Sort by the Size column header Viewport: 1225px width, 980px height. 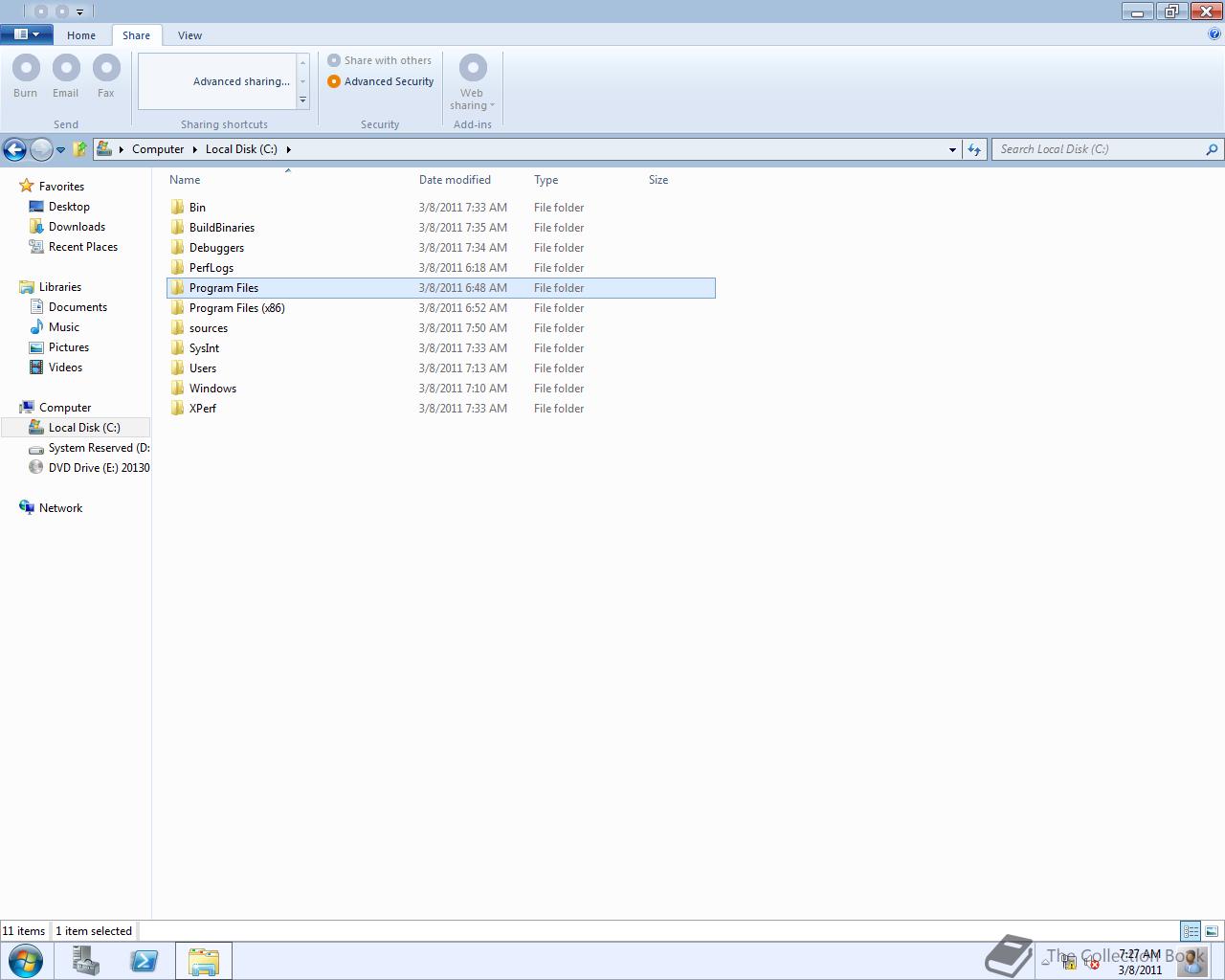[658, 180]
